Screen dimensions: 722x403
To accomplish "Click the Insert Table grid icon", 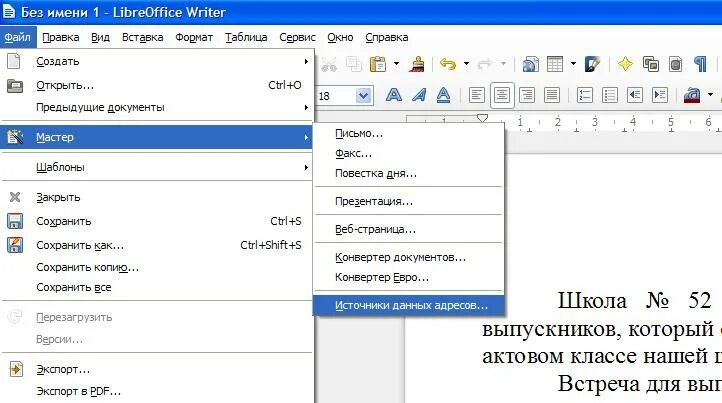I will (x=555, y=64).
